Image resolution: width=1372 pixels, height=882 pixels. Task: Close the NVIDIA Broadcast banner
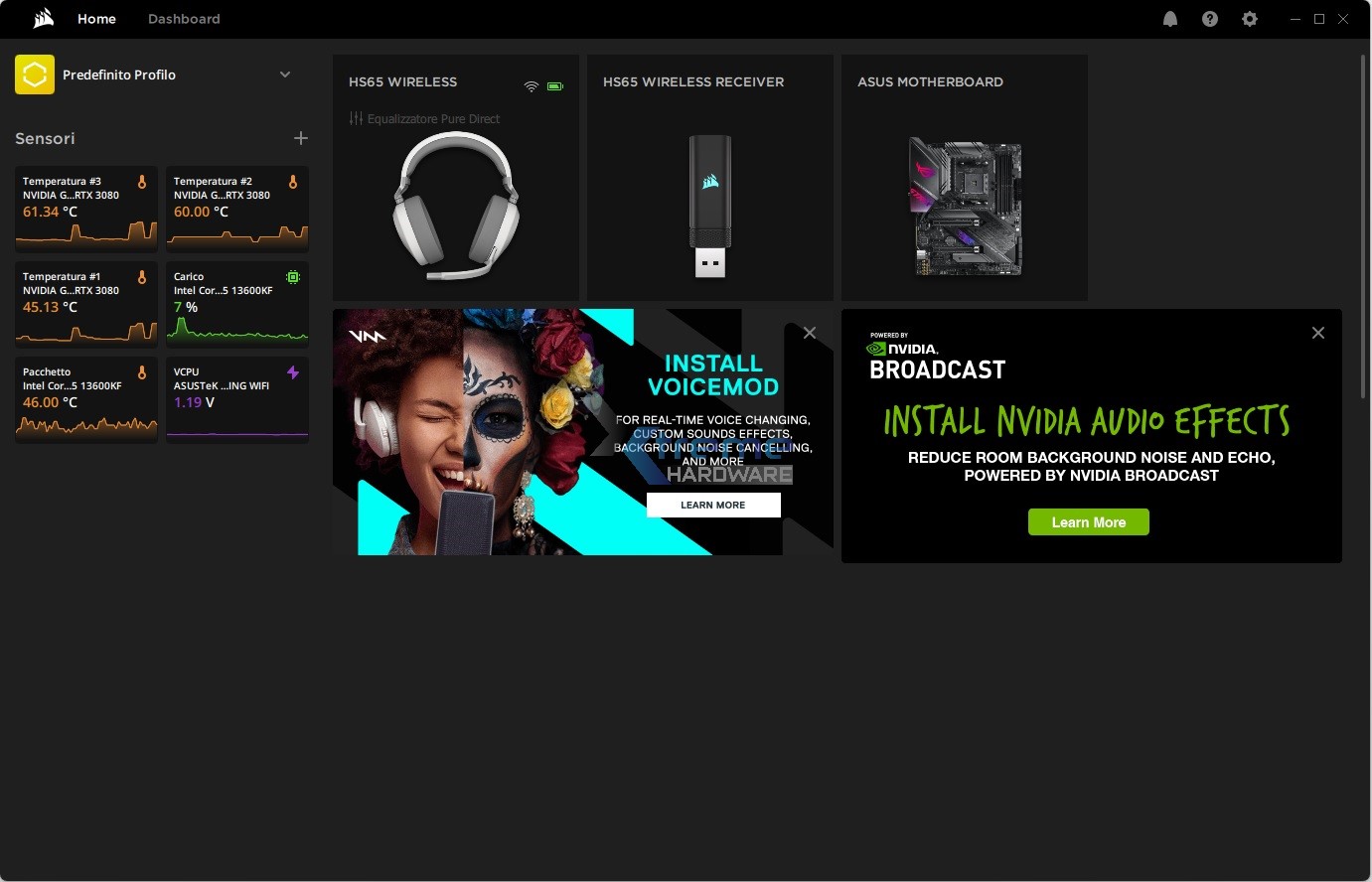click(x=1318, y=333)
